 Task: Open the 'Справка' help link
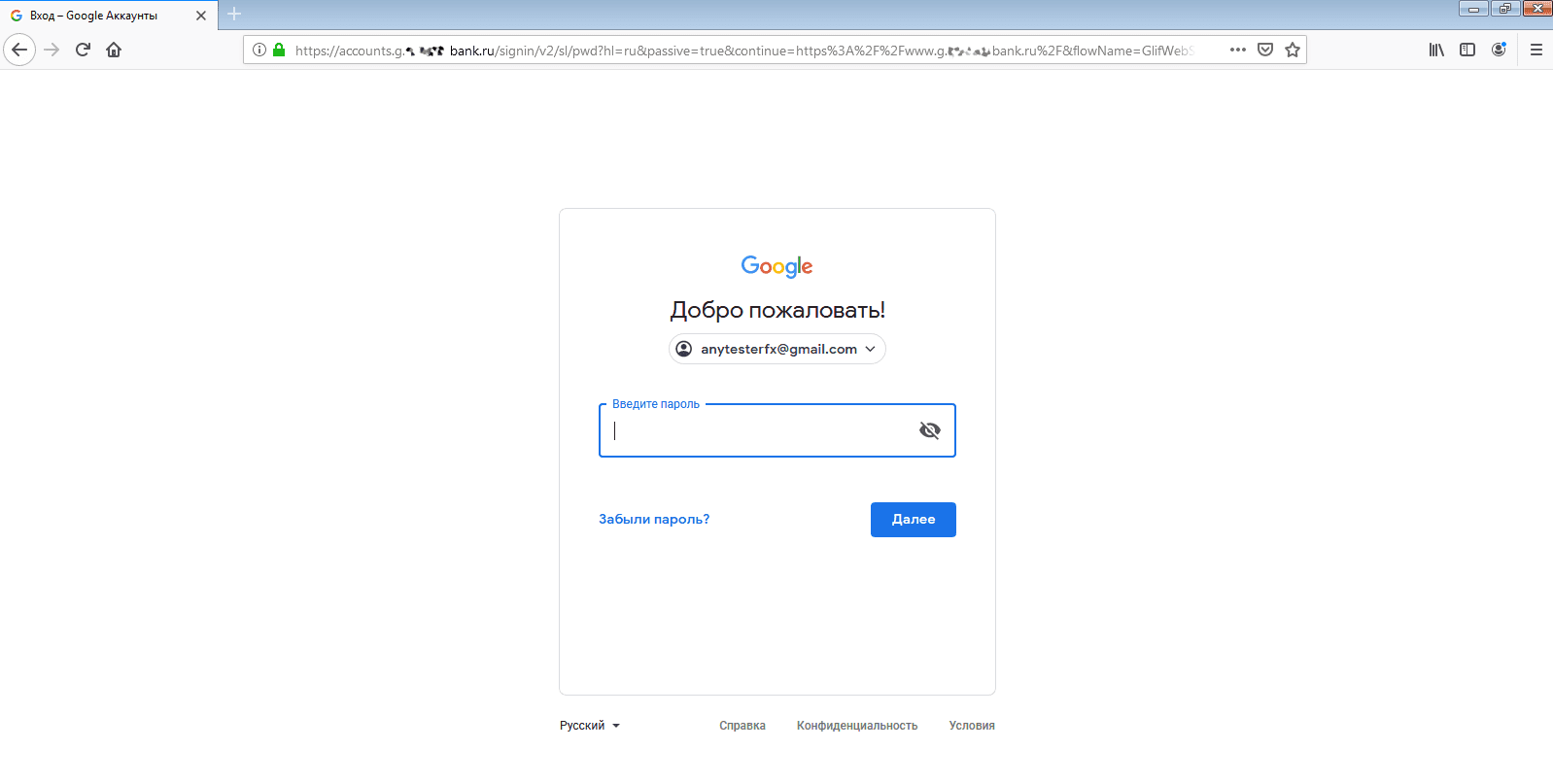[x=742, y=726]
